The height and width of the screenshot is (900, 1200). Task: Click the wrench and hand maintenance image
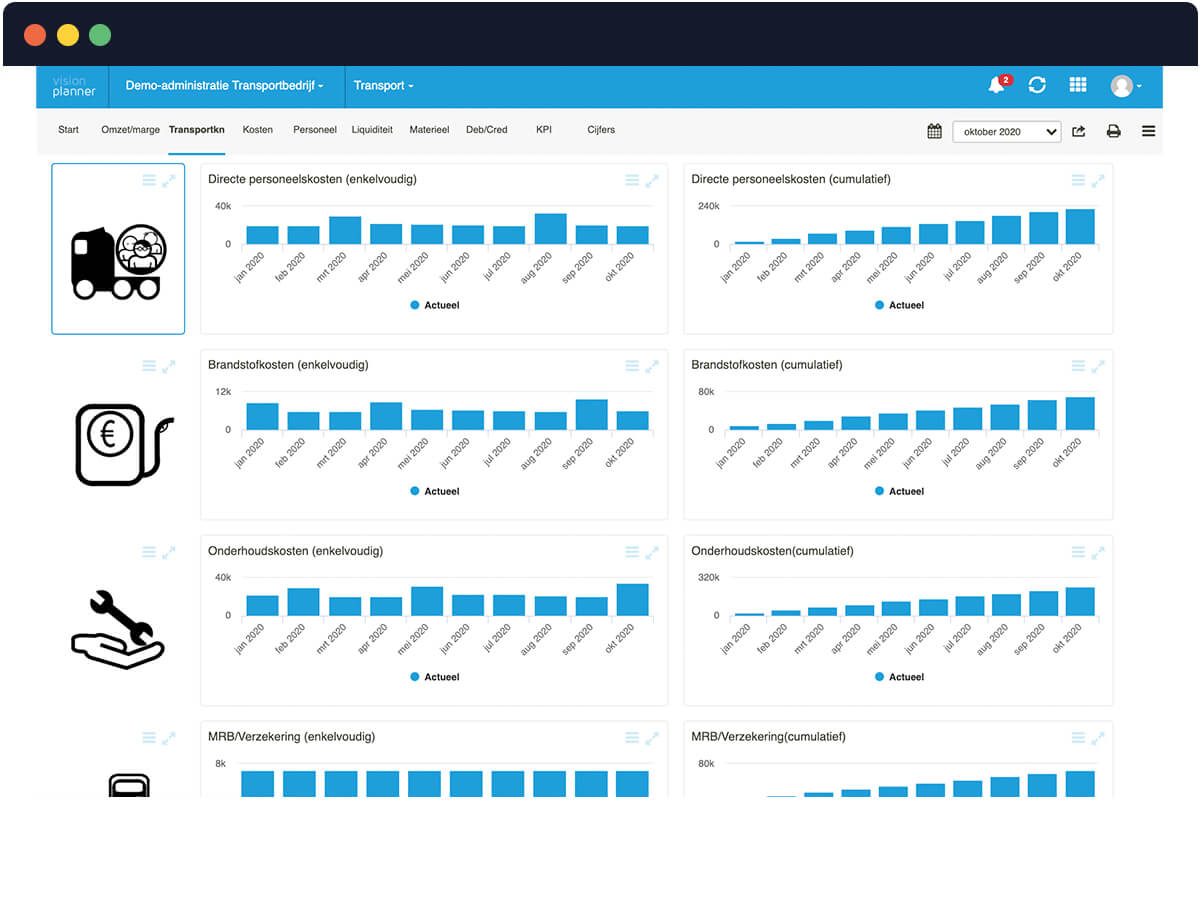pyautogui.click(x=117, y=630)
